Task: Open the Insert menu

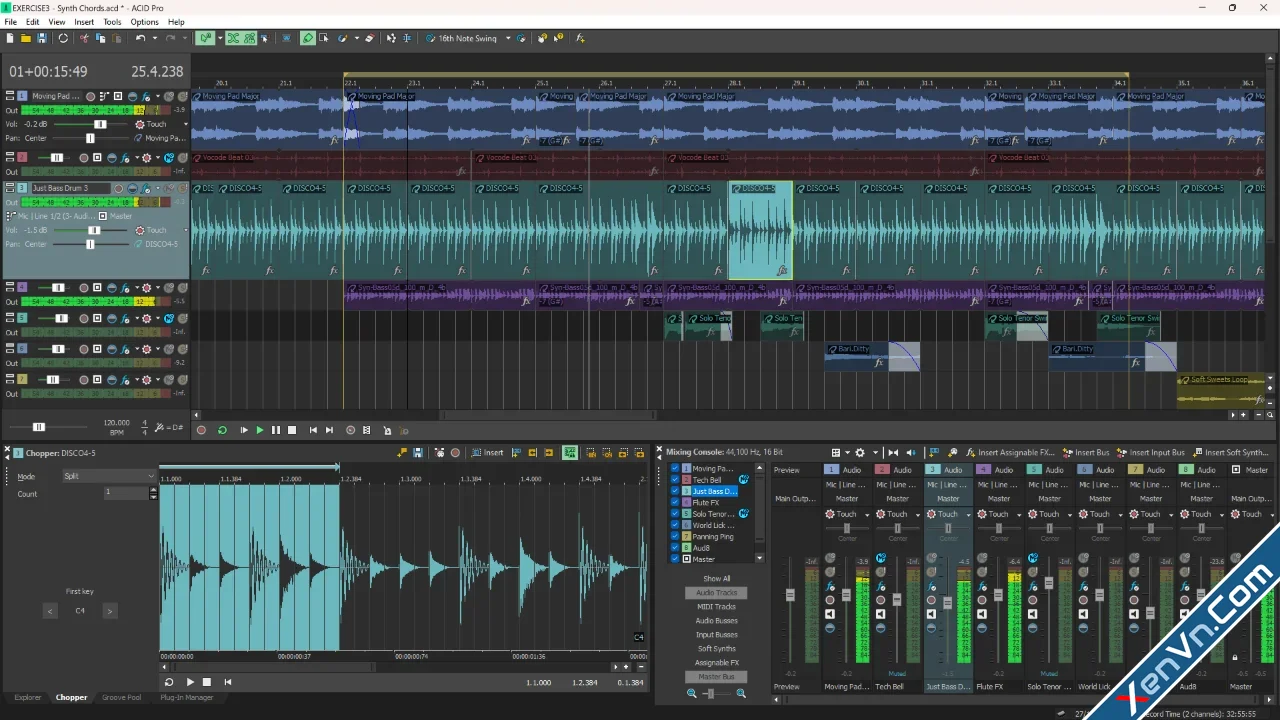Action: pyautogui.click(x=84, y=22)
